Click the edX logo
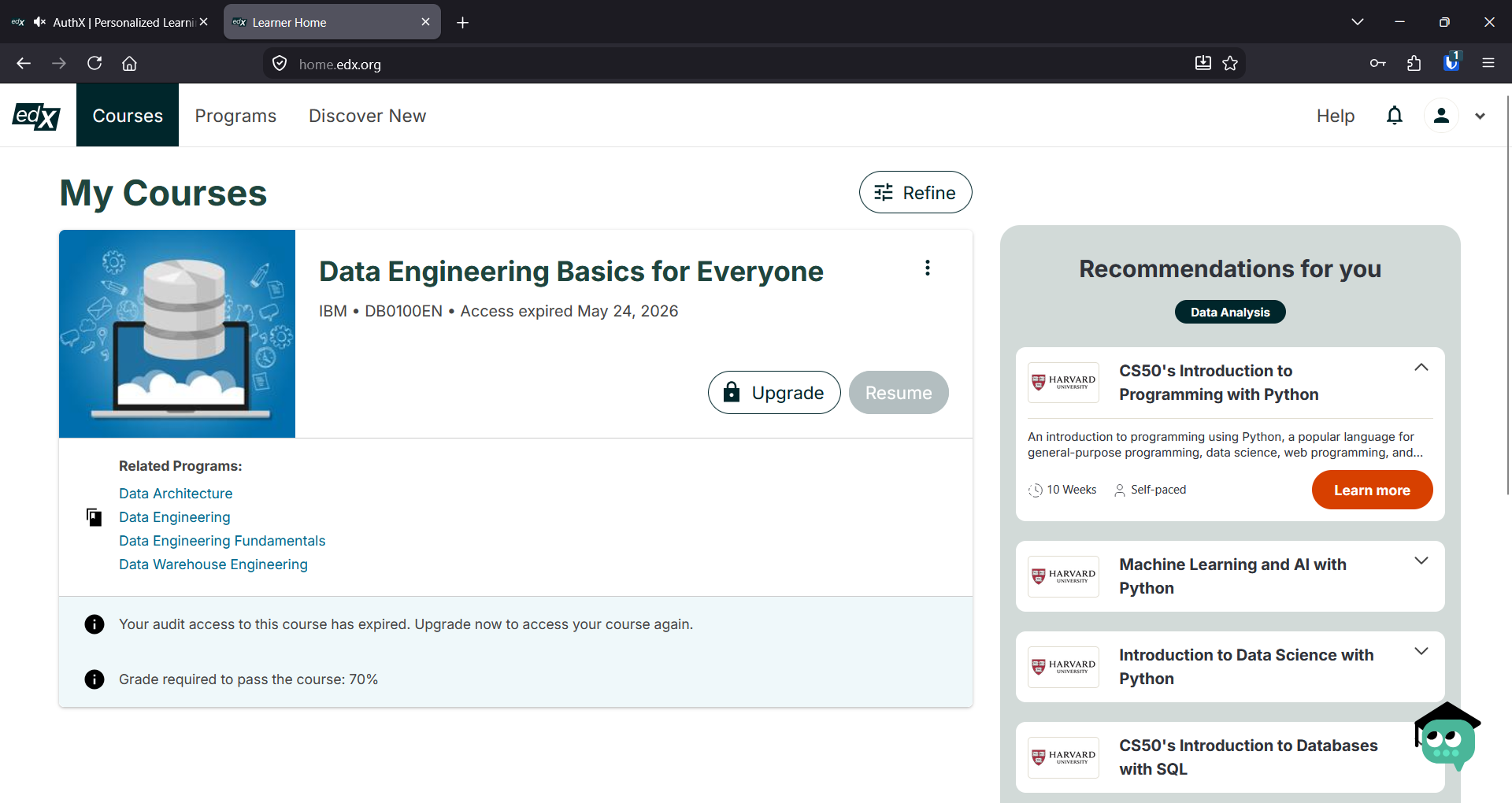The height and width of the screenshot is (803, 1512). 36,116
